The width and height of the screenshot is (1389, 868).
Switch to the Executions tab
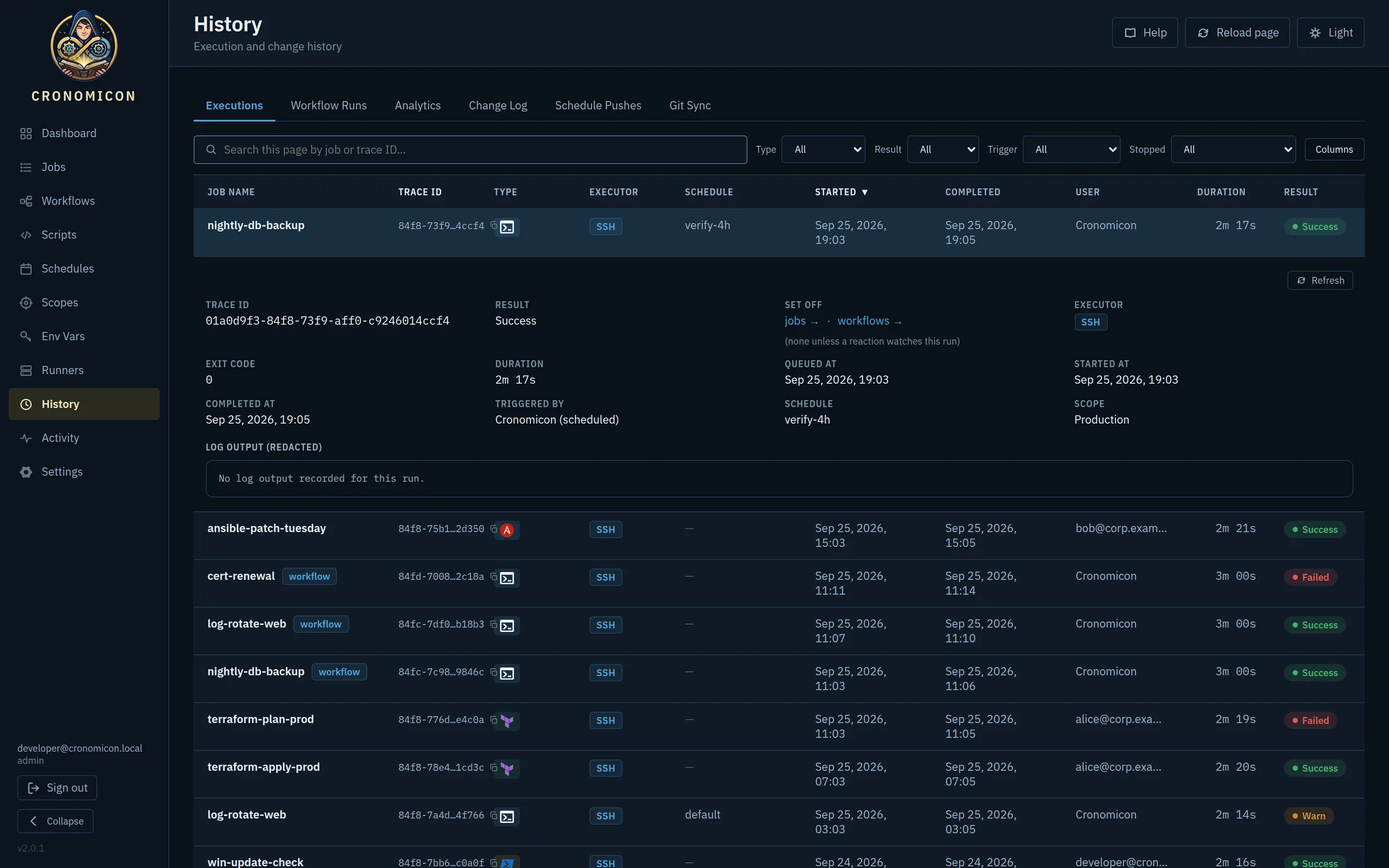(234, 105)
